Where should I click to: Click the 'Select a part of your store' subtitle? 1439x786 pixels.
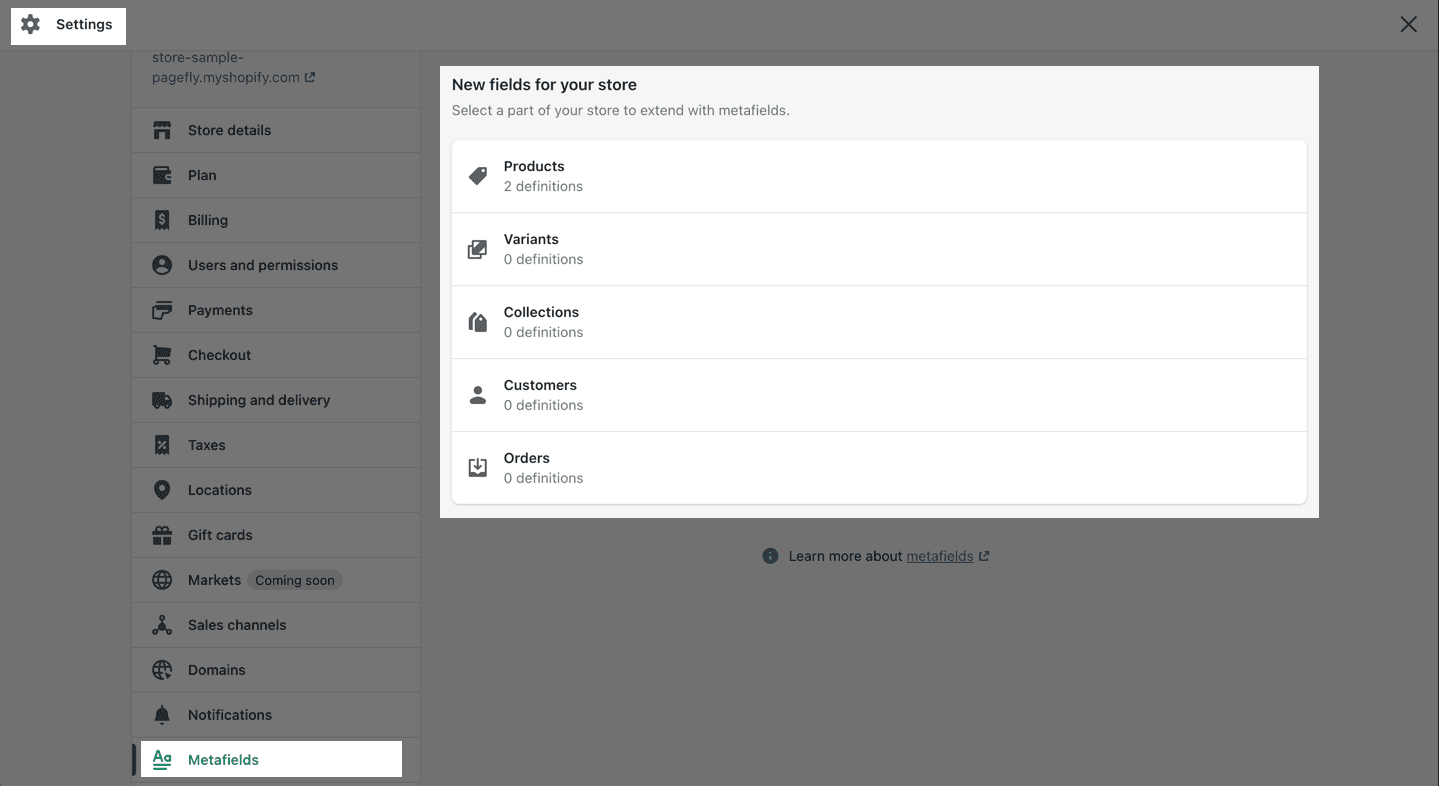point(621,110)
